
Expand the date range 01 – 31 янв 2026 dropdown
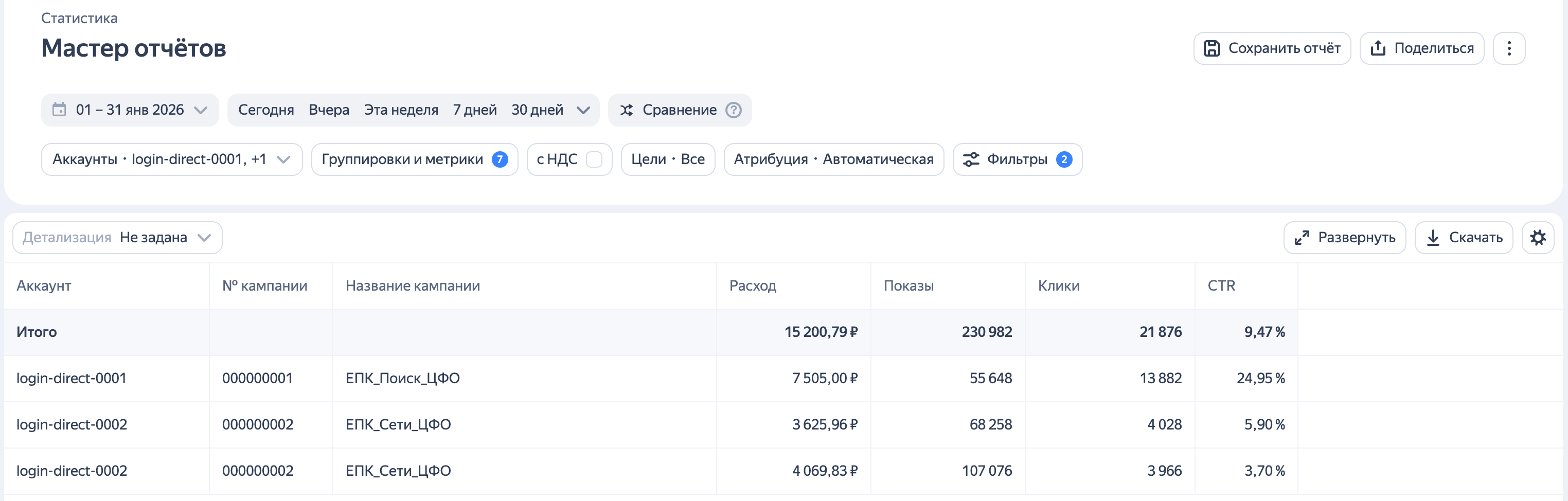pos(130,110)
